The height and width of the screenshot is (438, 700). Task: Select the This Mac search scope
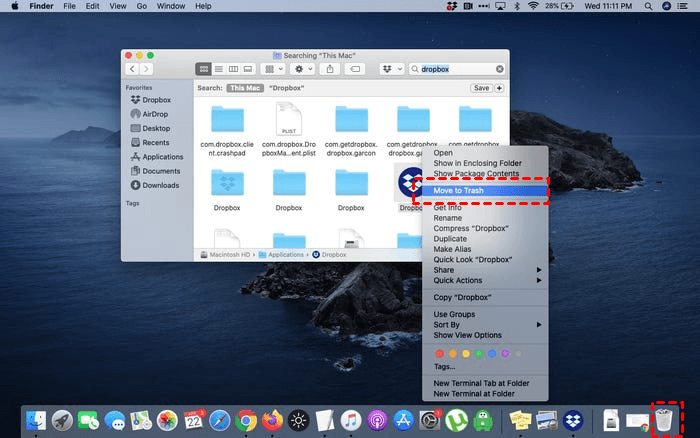click(x=244, y=88)
